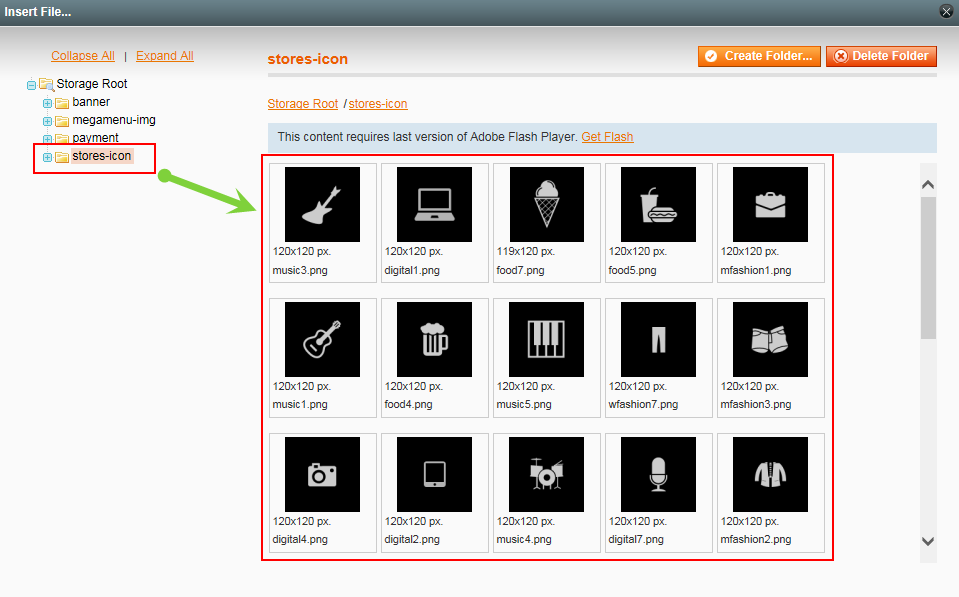This screenshot has height=597, width=959.
Task: Open the stores-icon breadcrumb link
Action: click(x=378, y=104)
